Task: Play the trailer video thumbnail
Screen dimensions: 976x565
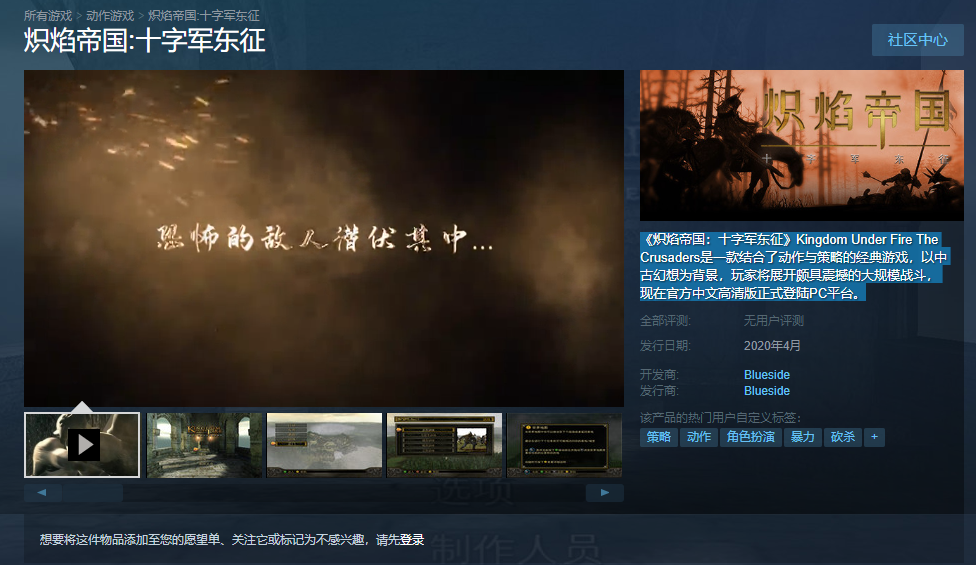Action: pyautogui.click(x=82, y=445)
